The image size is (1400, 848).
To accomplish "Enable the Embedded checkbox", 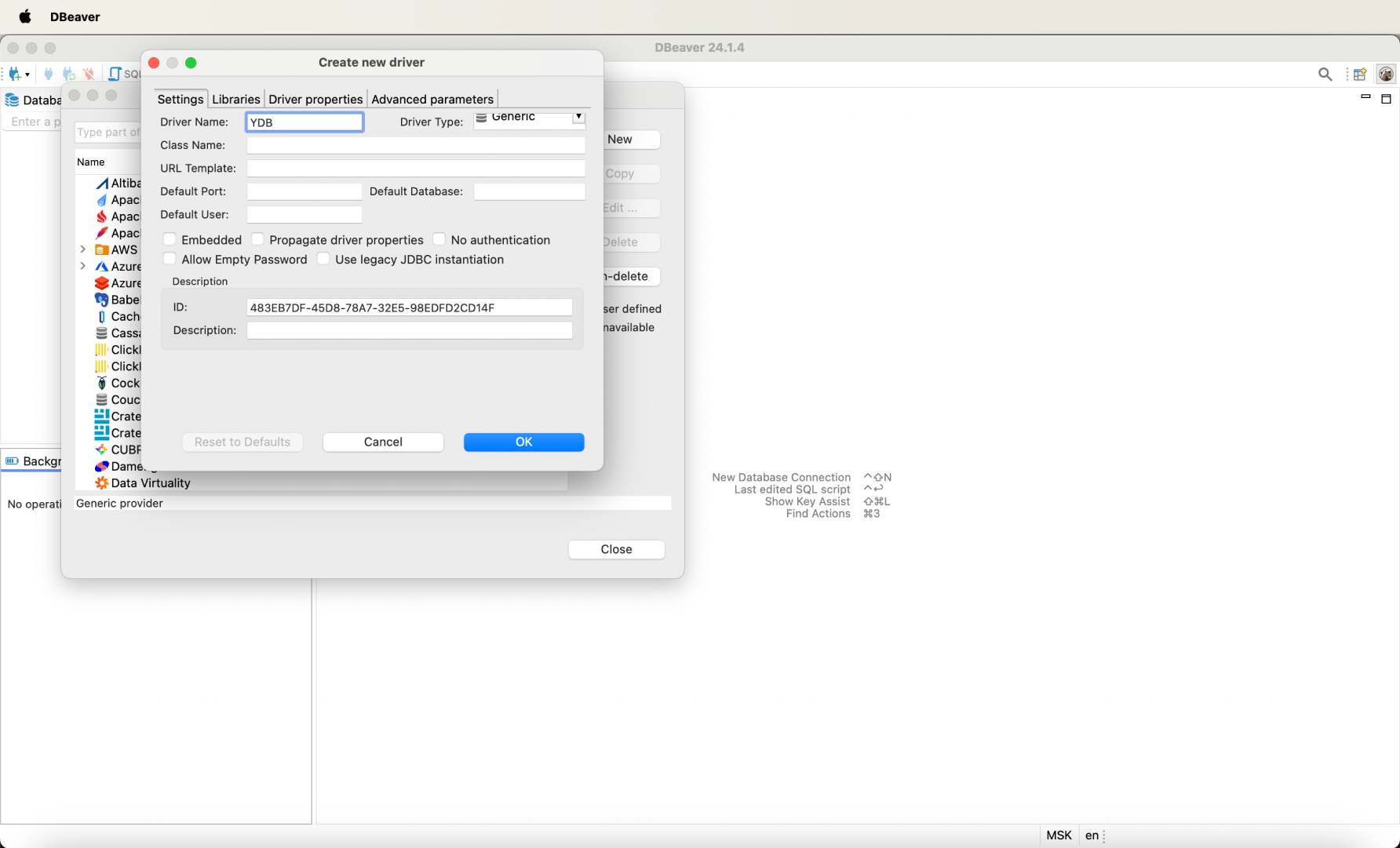I will point(170,240).
